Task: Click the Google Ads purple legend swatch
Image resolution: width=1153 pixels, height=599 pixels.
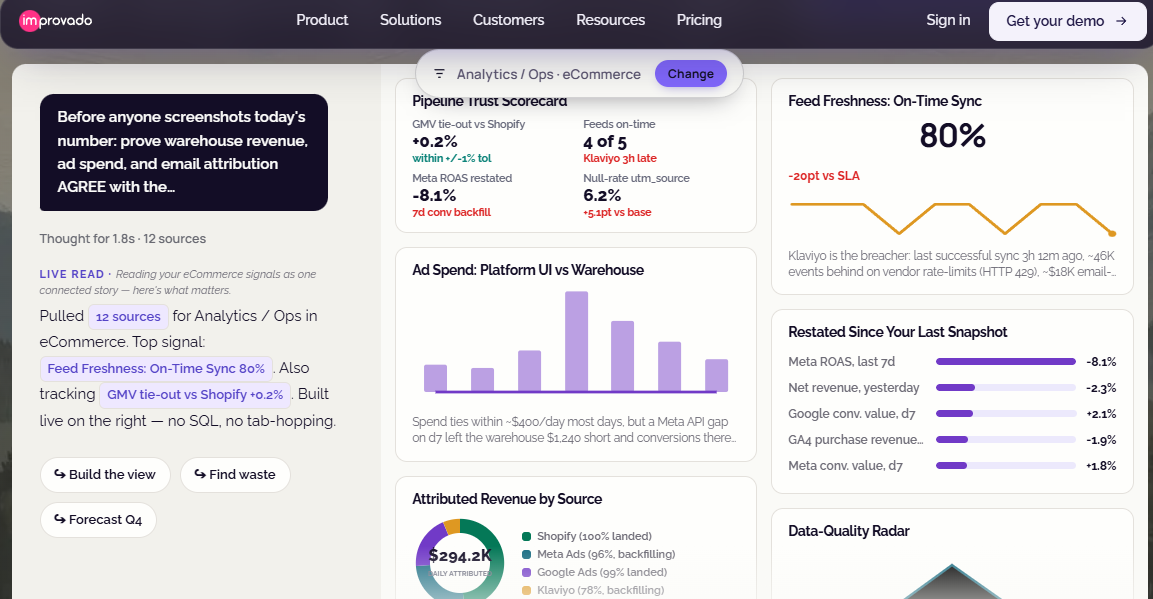Action: 526,573
